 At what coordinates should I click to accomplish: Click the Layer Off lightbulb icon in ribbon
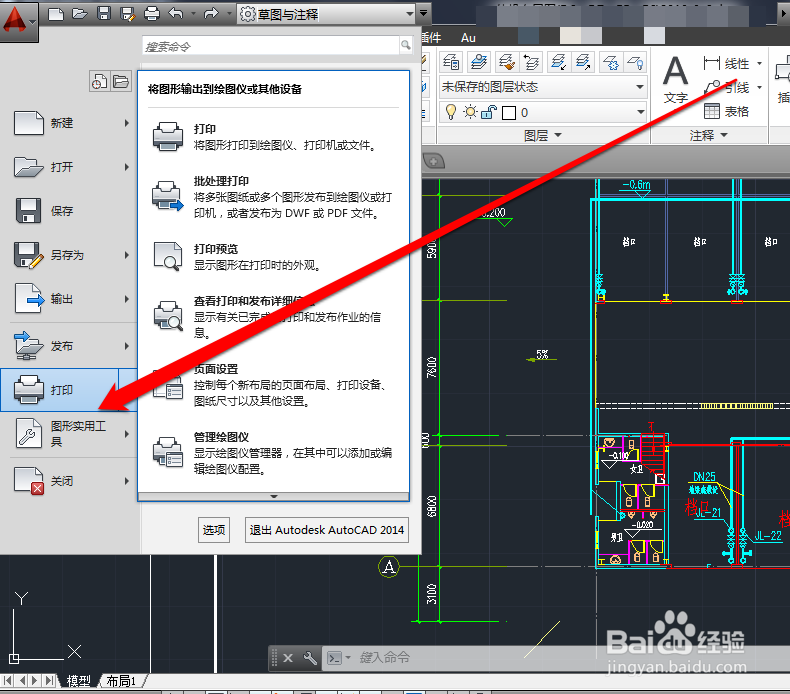pos(635,62)
